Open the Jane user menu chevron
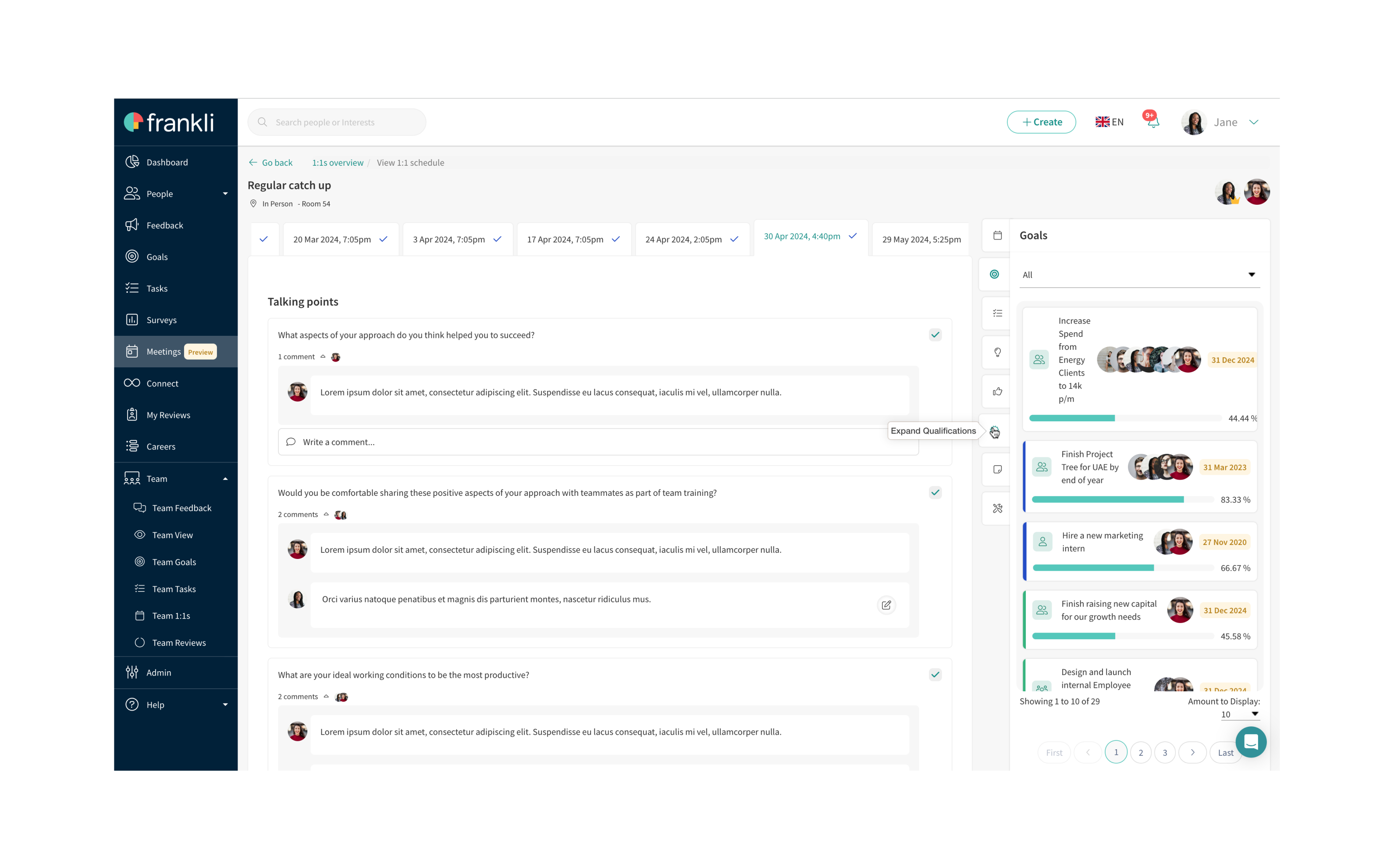The height and width of the screenshot is (868, 1394). click(1254, 122)
